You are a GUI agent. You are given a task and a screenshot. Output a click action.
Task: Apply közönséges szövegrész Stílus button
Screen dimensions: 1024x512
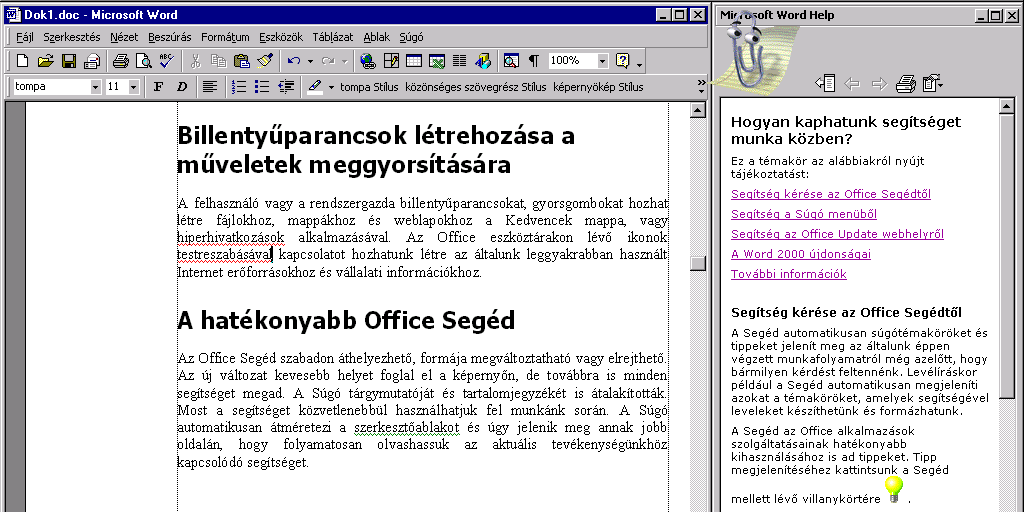pyautogui.click(x=475, y=87)
